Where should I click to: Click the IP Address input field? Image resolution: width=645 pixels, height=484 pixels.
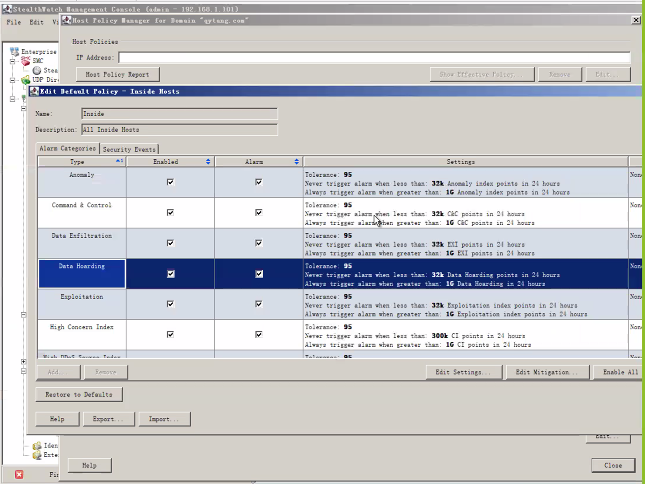click(x=374, y=58)
